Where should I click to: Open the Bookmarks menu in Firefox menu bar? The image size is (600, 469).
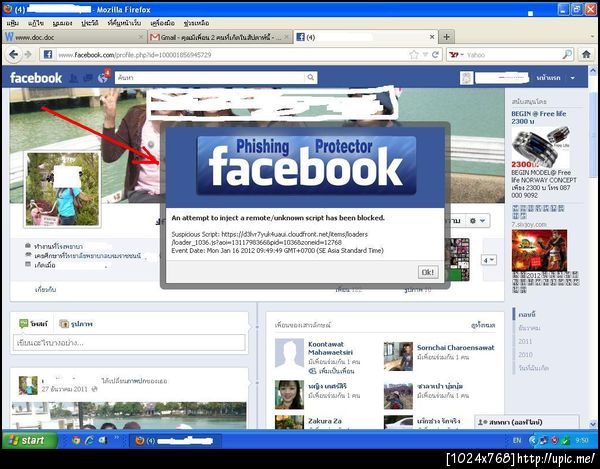coord(124,23)
